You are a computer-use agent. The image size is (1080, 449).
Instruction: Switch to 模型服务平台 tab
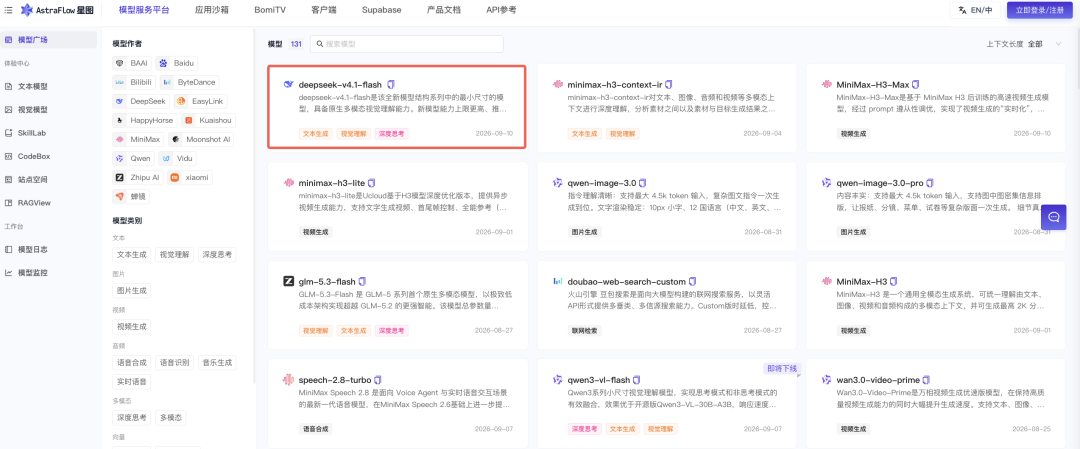point(143,10)
